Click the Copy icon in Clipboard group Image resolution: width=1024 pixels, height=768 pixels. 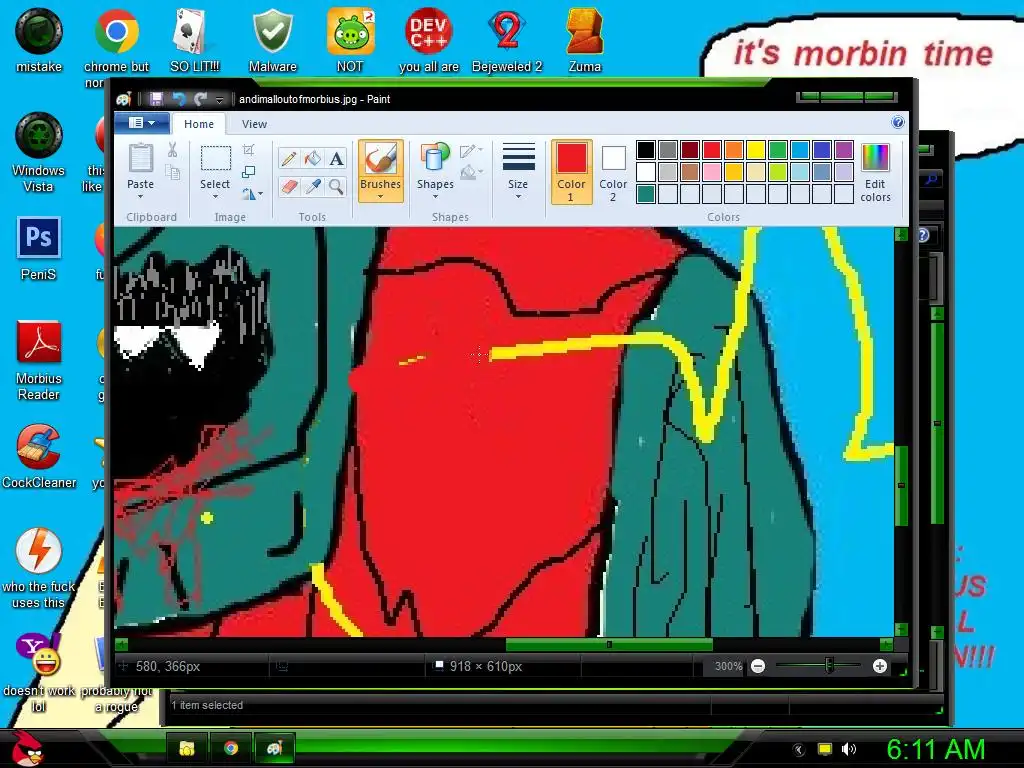point(172,172)
